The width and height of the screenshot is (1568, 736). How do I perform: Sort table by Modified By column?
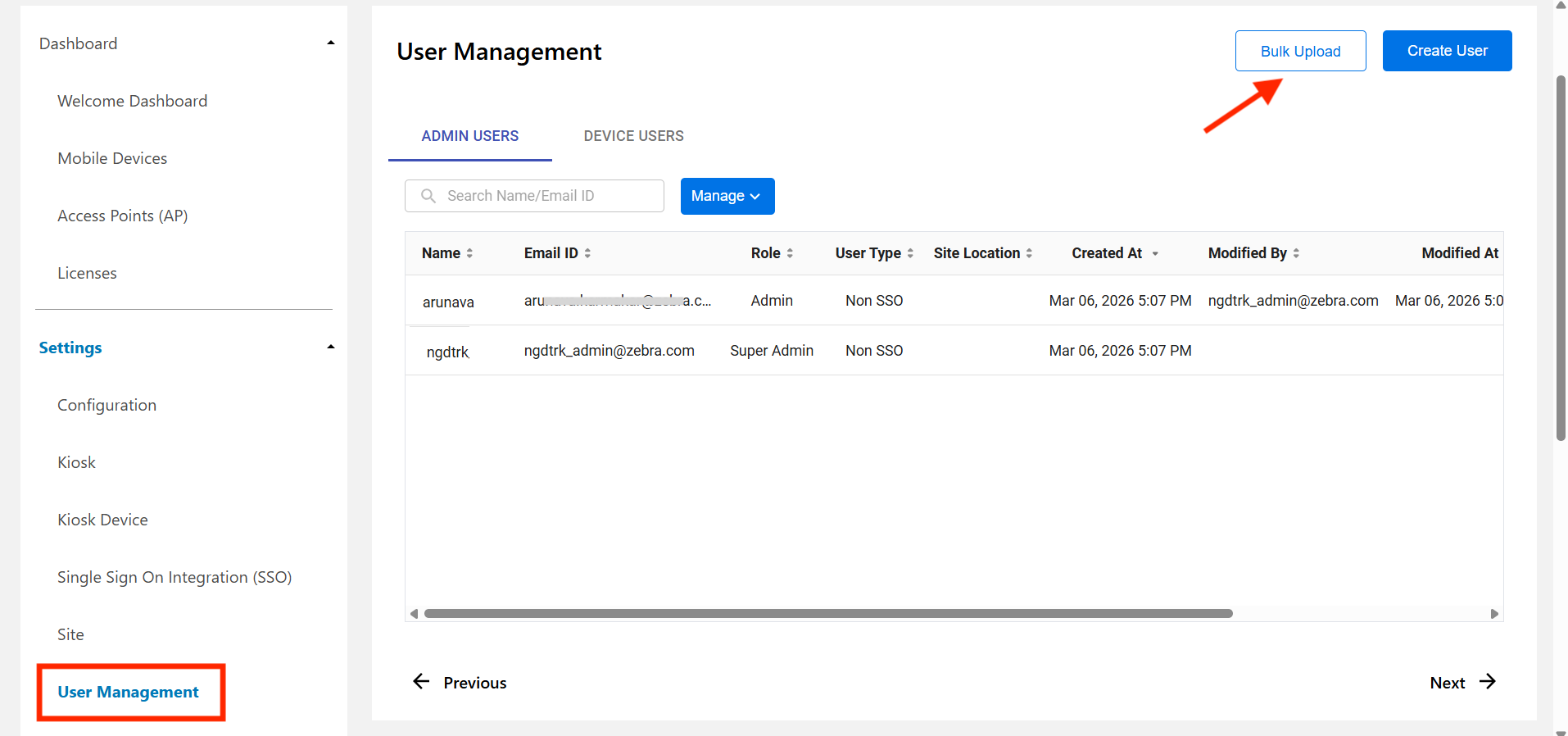click(1296, 253)
